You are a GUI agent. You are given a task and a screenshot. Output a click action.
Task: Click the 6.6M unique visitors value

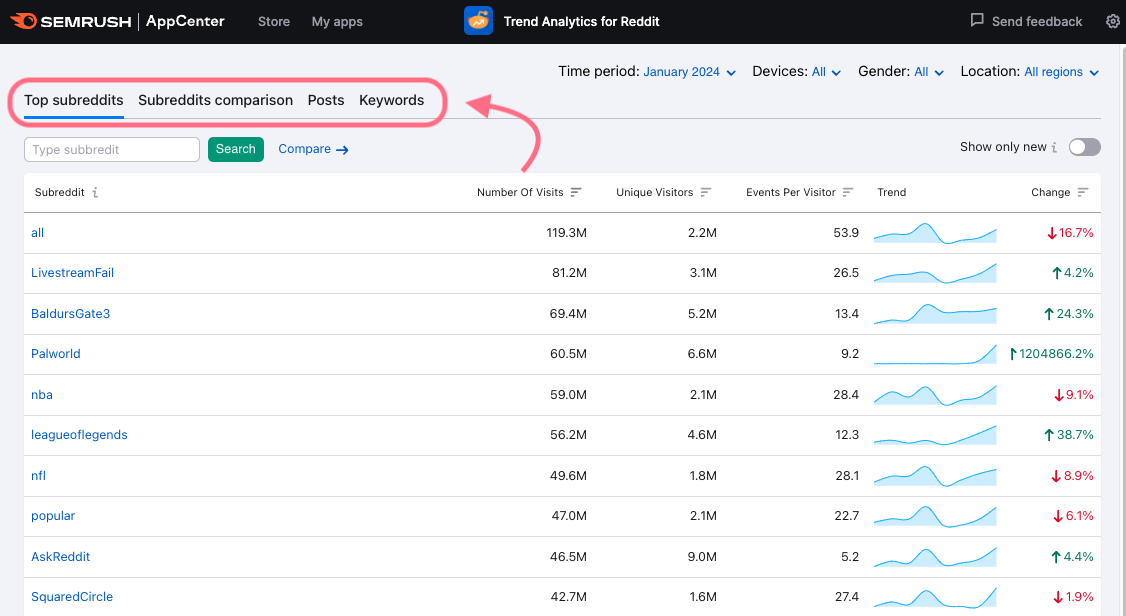[702, 354]
